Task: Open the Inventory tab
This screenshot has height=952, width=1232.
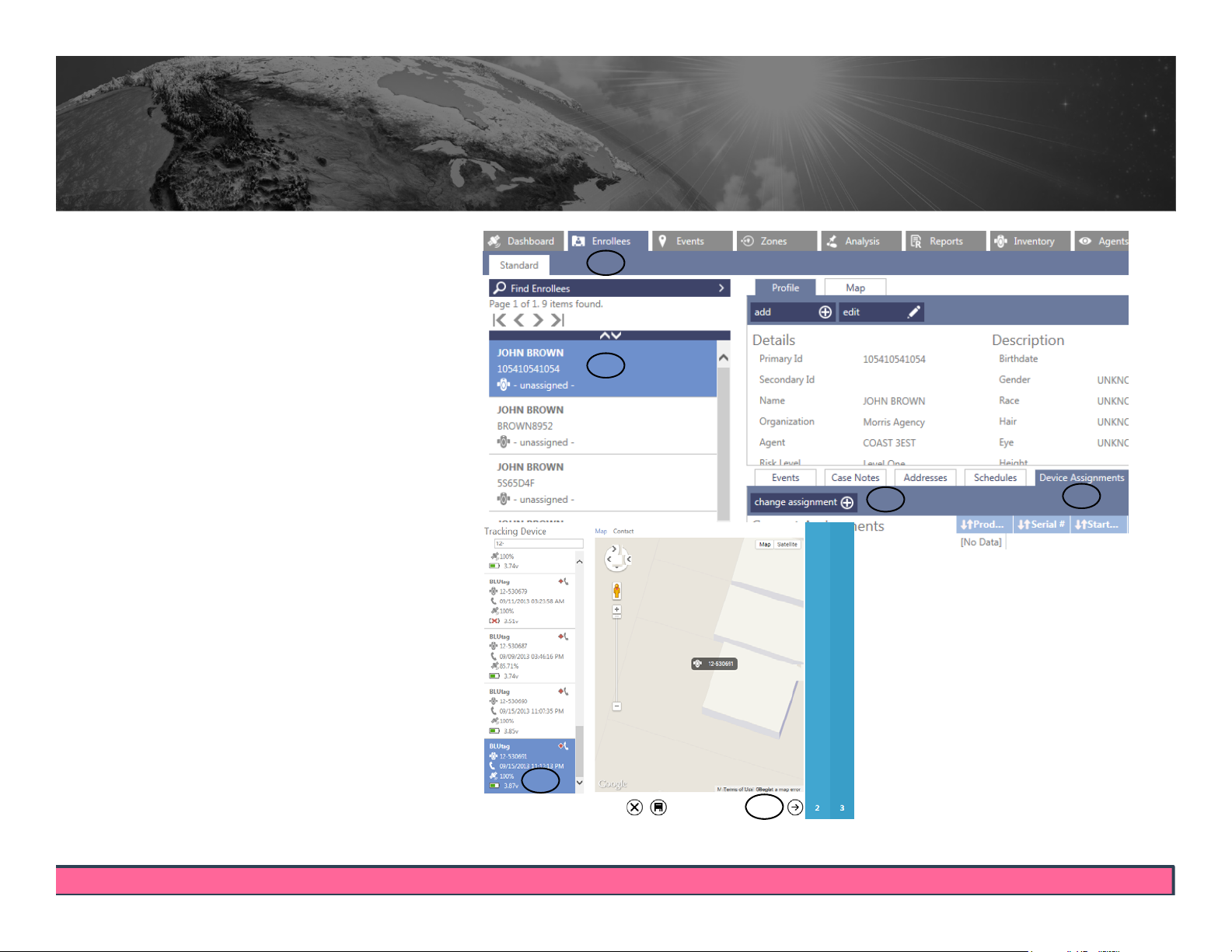Action: 1029,241
